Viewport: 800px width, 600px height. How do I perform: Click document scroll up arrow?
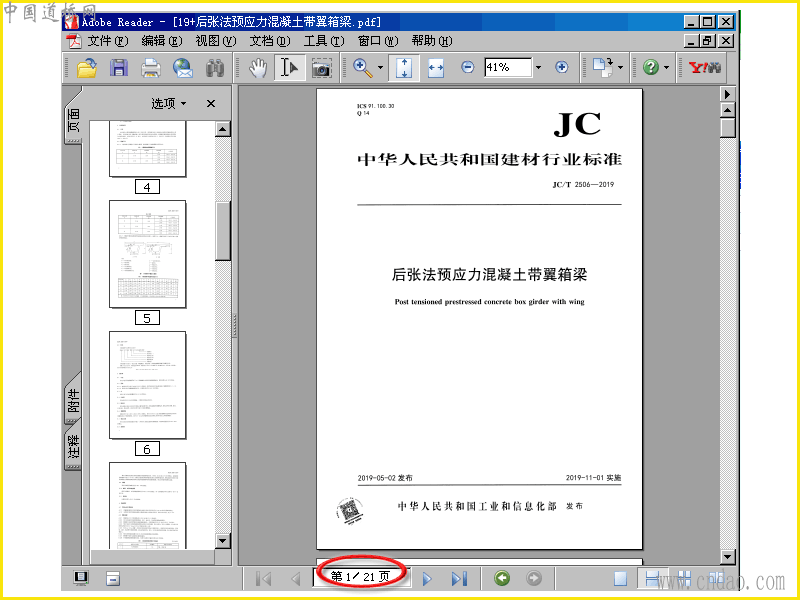(728, 110)
